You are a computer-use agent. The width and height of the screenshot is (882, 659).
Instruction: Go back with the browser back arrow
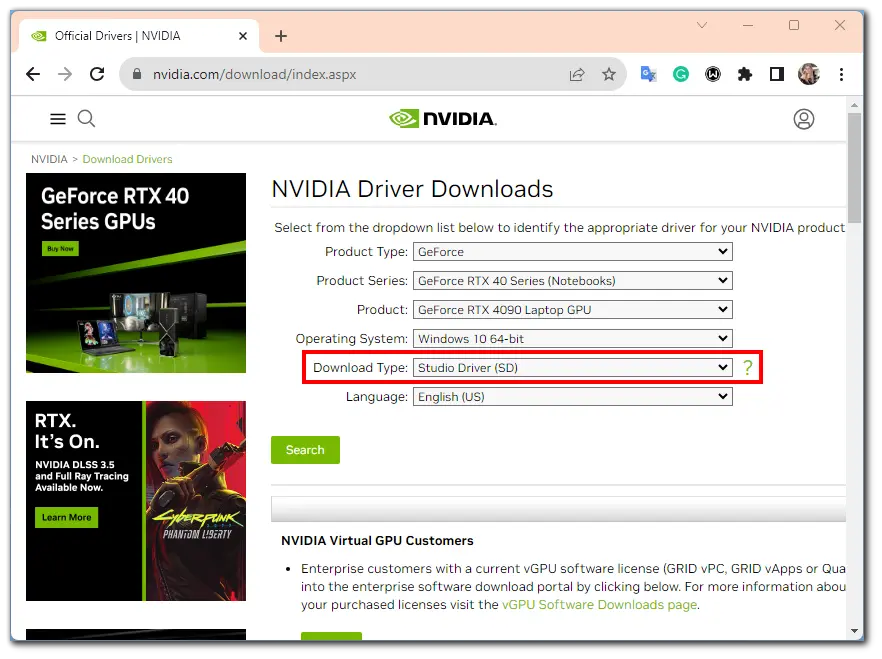pyautogui.click(x=33, y=74)
